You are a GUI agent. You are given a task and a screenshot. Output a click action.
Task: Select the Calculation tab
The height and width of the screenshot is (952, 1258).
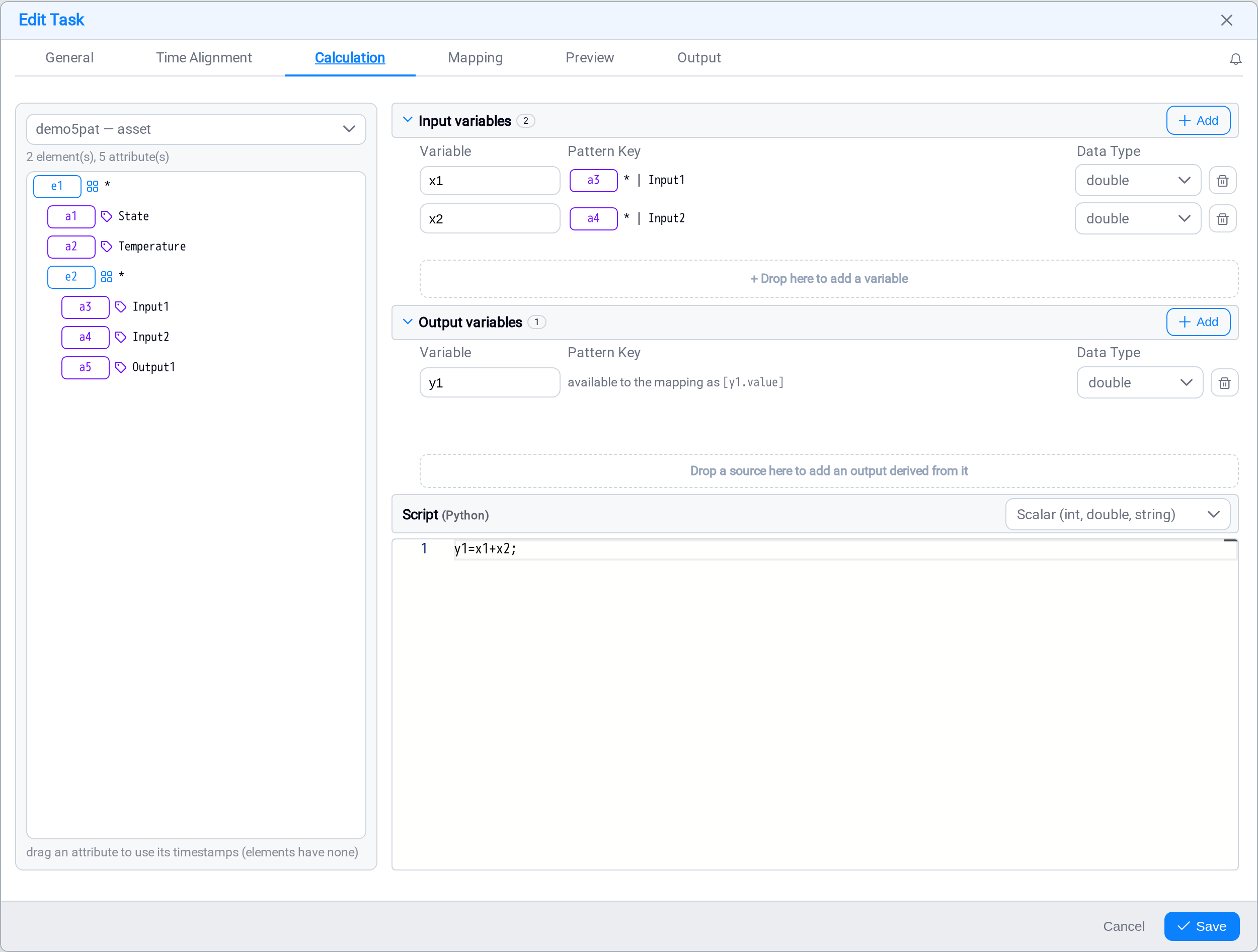coord(350,58)
